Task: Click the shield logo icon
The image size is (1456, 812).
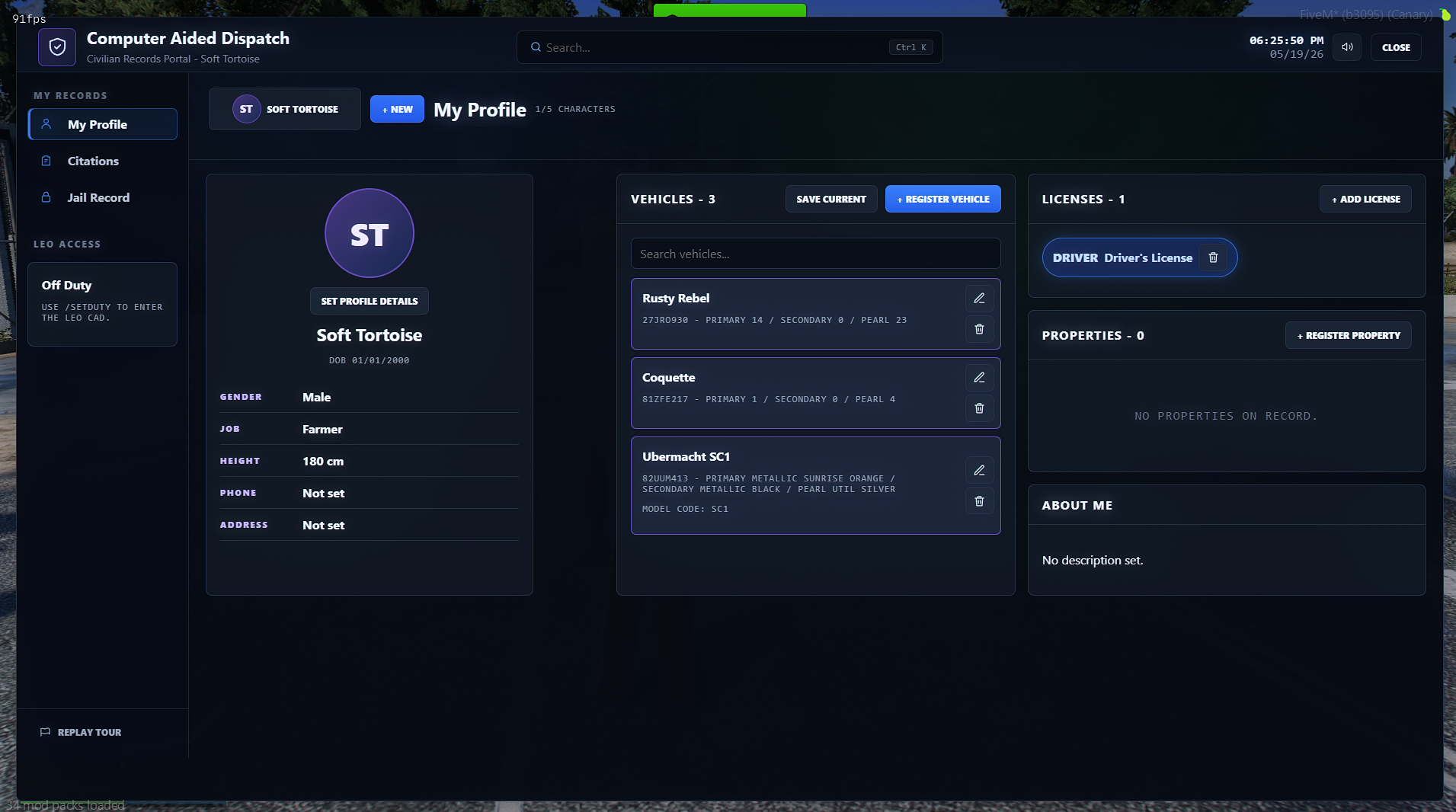Action: tap(57, 47)
